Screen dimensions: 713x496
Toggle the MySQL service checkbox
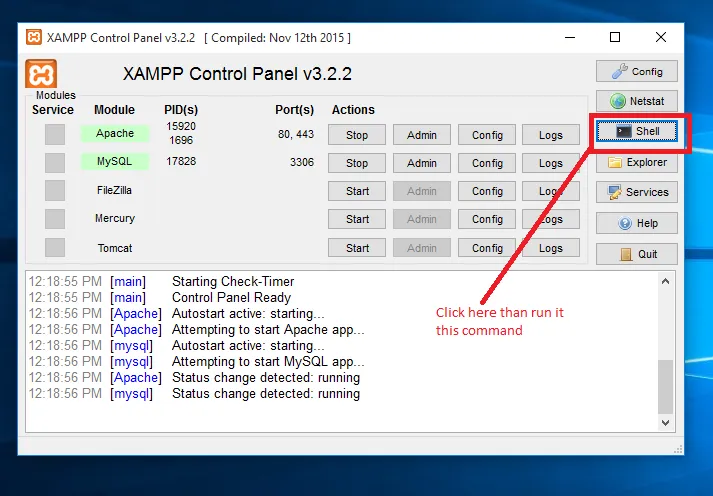[55, 163]
